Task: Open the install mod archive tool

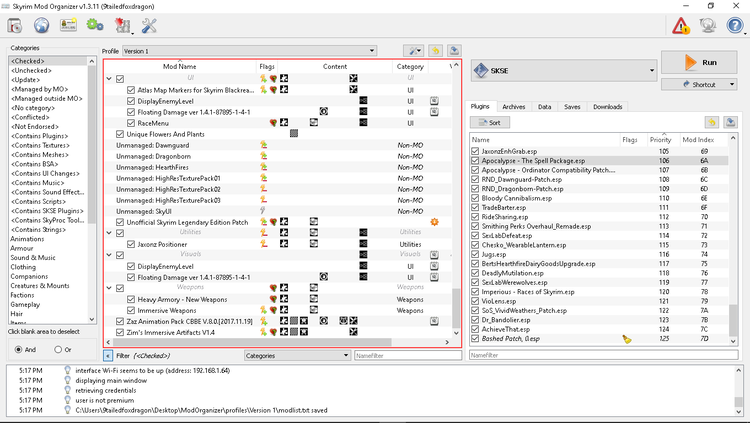Action: (x=14, y=25)
